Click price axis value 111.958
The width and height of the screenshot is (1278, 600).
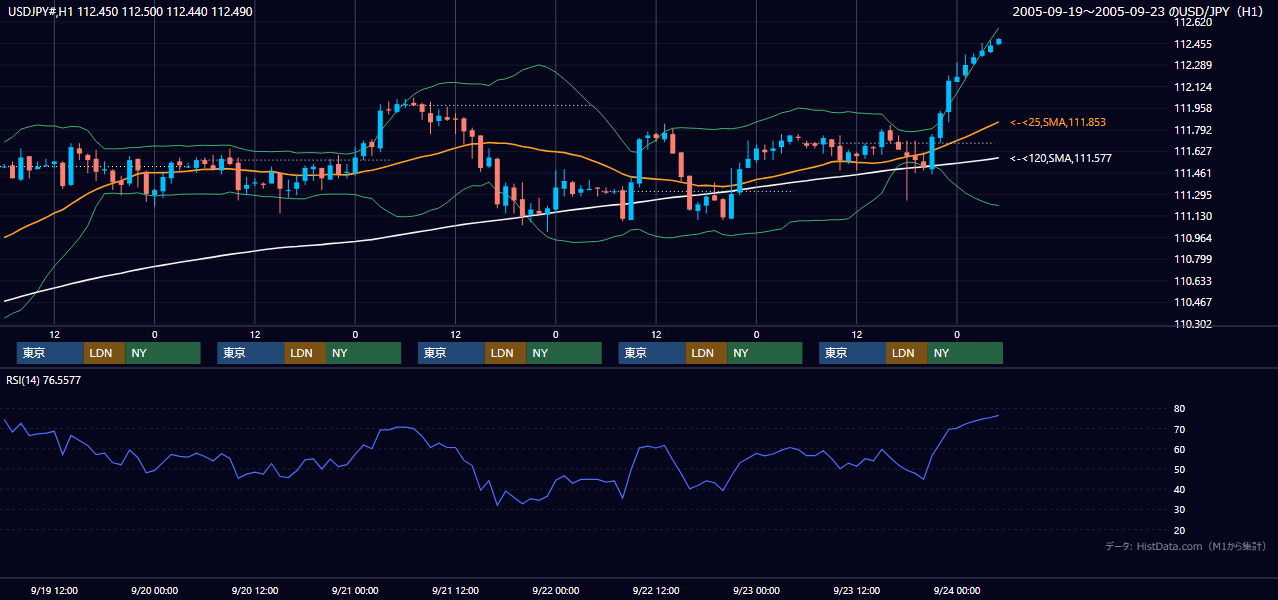click(1193, 108)
